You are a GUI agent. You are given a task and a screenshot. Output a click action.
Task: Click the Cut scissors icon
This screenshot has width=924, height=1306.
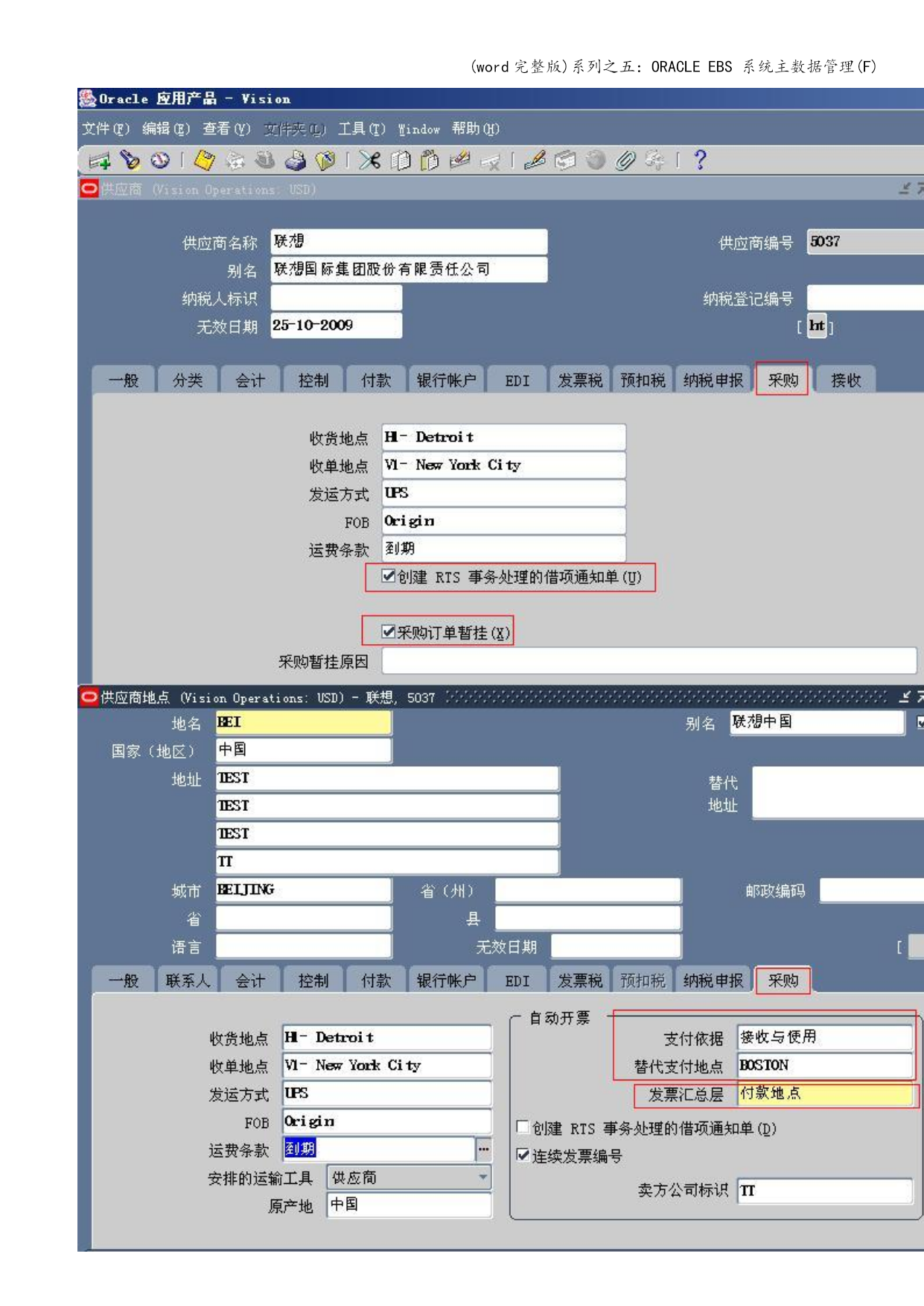pyautogui.click(x=369, y=160)
